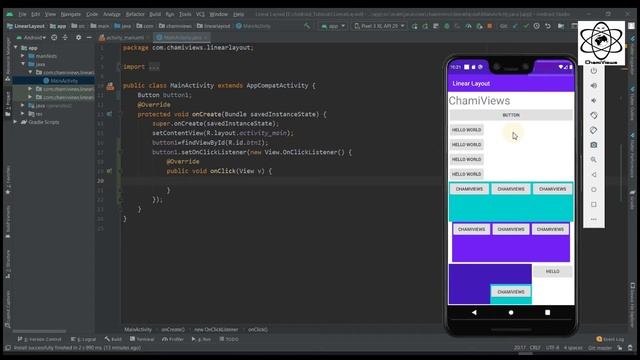Tap the CHAMIVIEWS button at the bottom
Viewport: 640px width, 360px height.
(511, 292)
